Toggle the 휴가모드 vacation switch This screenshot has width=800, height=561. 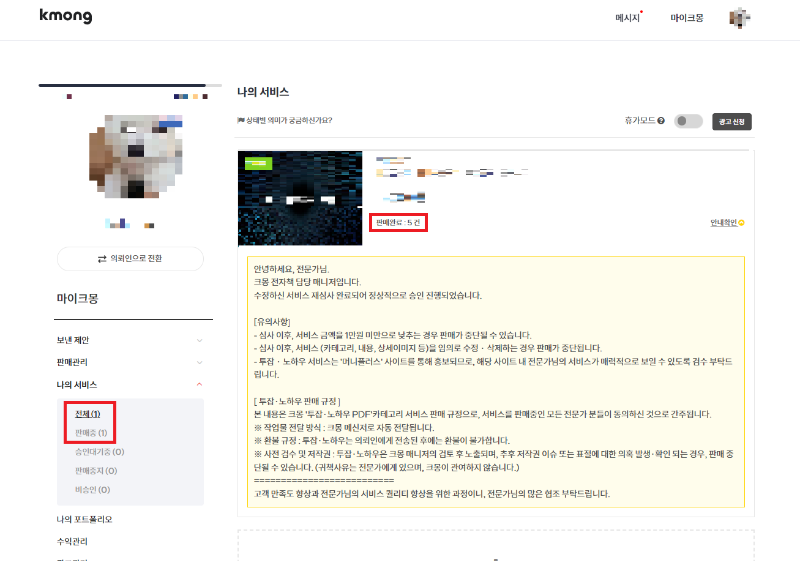(x=688, y=121)
